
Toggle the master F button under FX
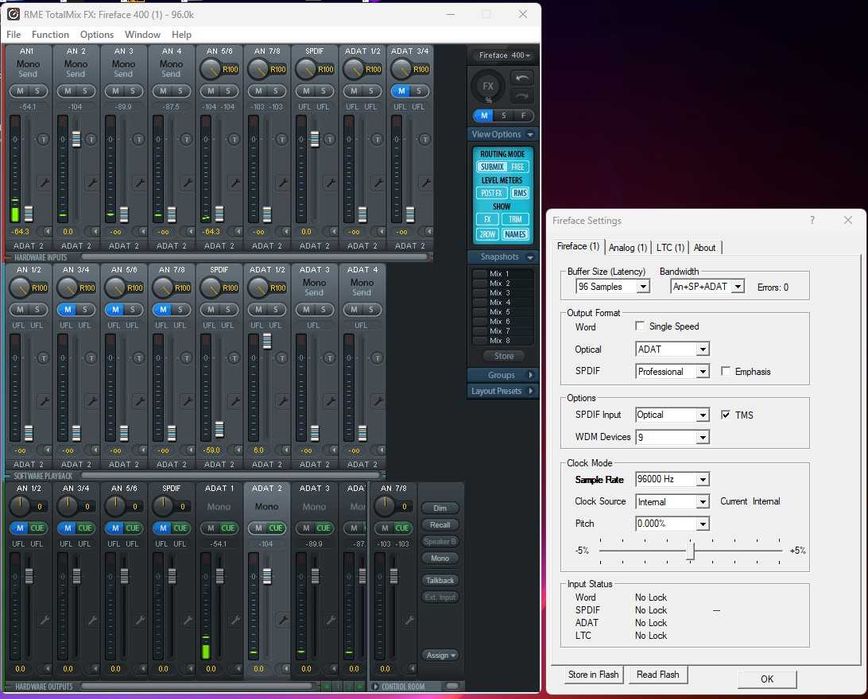pos(523,116)
